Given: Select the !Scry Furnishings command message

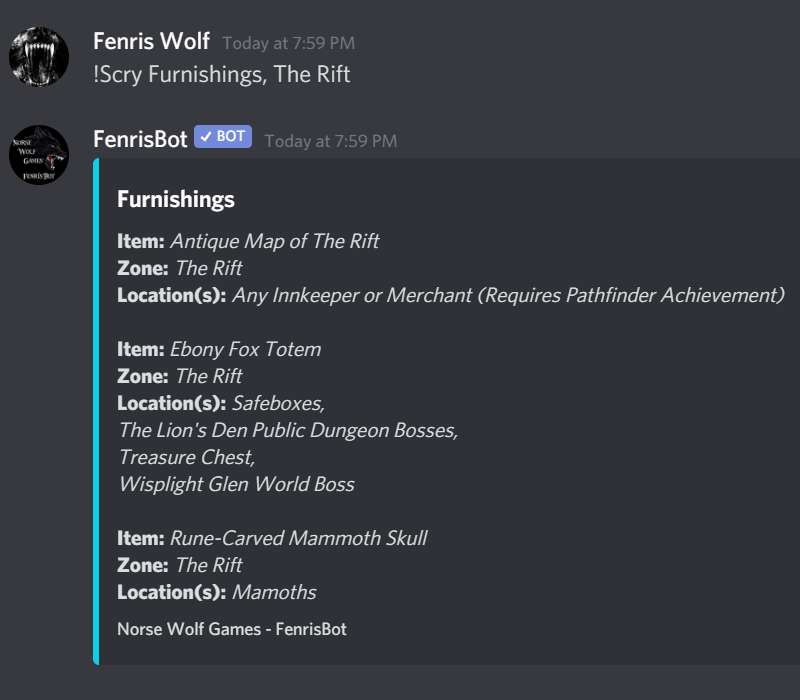Looking at the screenshot, I should 221,74.
